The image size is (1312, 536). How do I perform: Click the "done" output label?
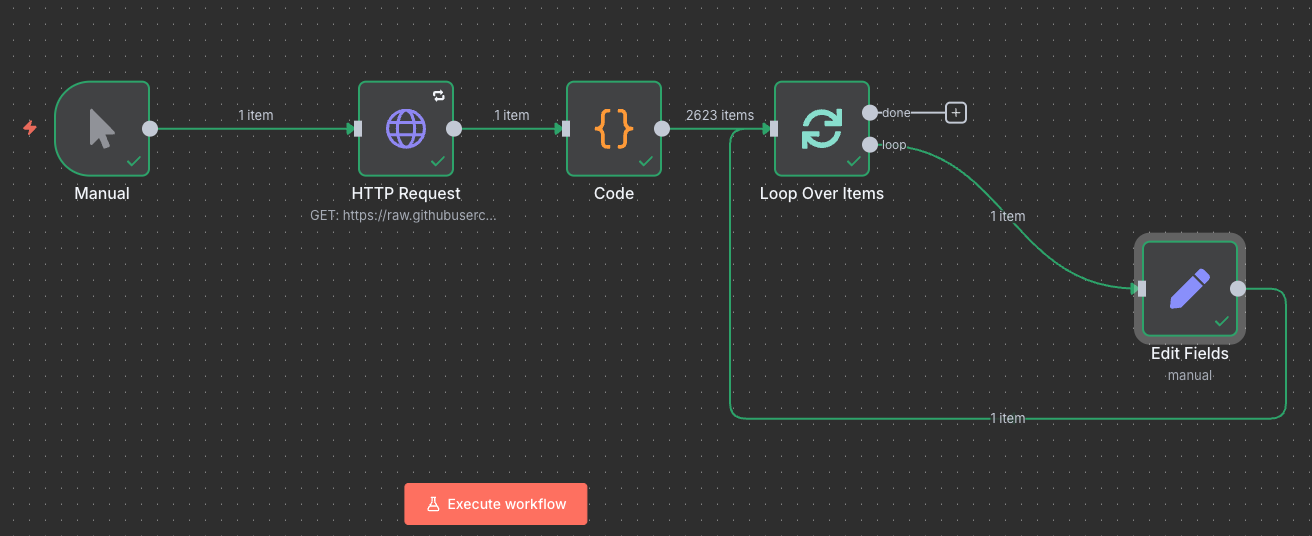(896, 113)
